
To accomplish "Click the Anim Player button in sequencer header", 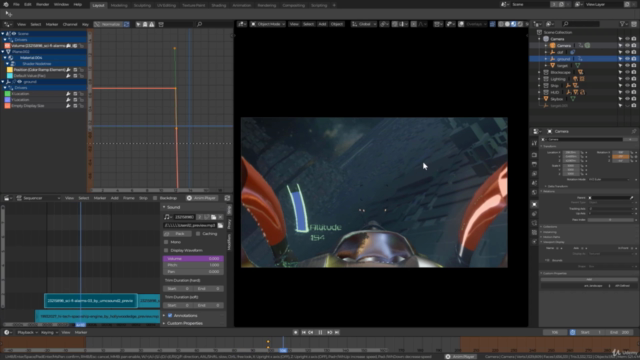I will point(202,198).
